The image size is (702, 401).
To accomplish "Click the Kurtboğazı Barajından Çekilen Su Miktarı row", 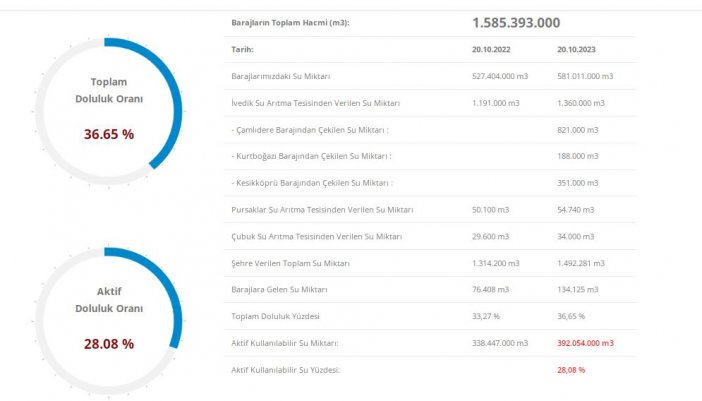I will [310, 156].
